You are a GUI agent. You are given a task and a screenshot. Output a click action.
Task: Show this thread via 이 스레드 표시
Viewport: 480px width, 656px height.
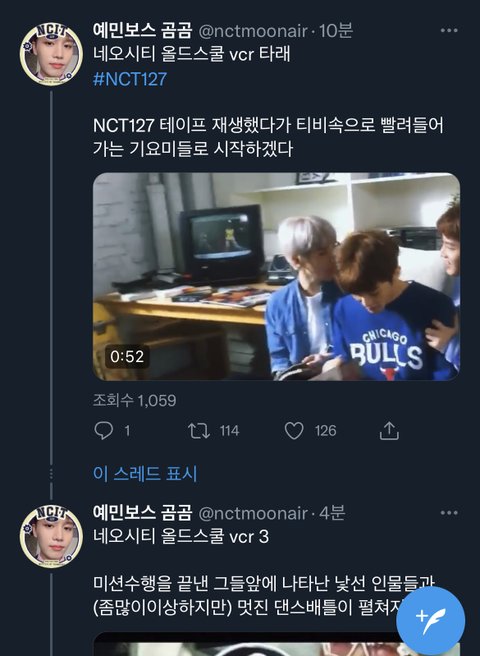(x=145, y=474)
